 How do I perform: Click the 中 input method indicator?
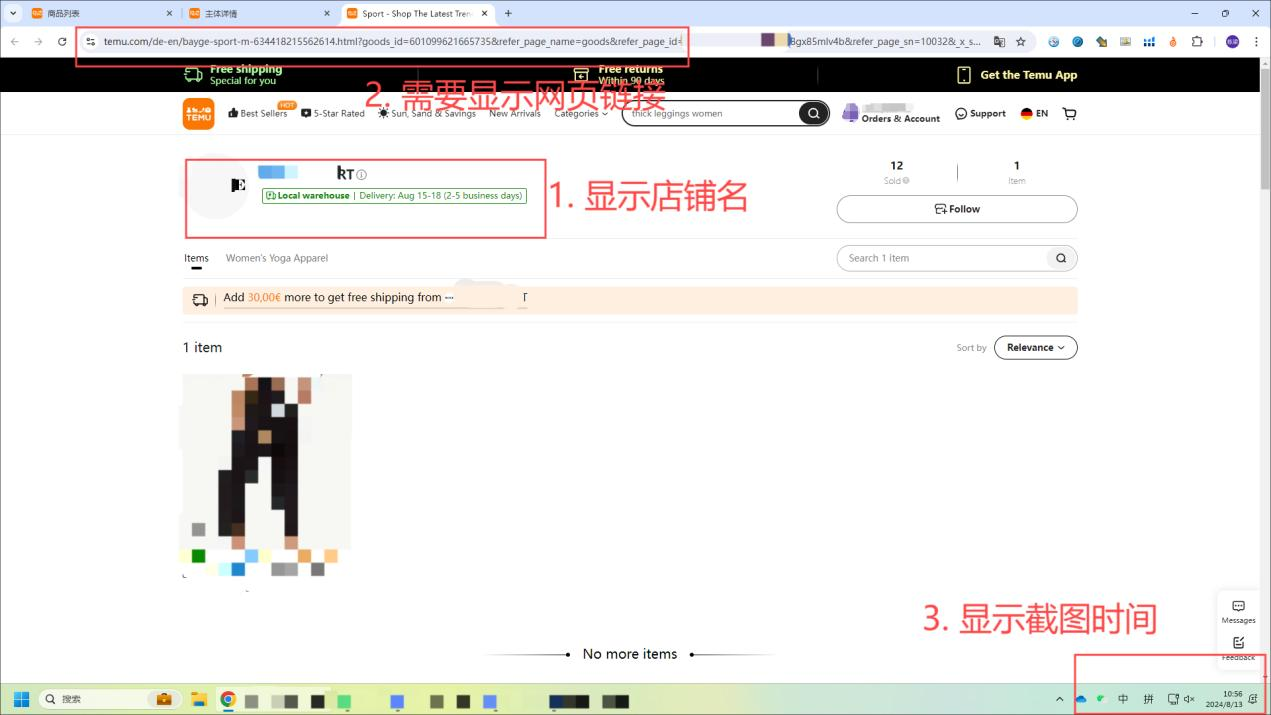1123,699
